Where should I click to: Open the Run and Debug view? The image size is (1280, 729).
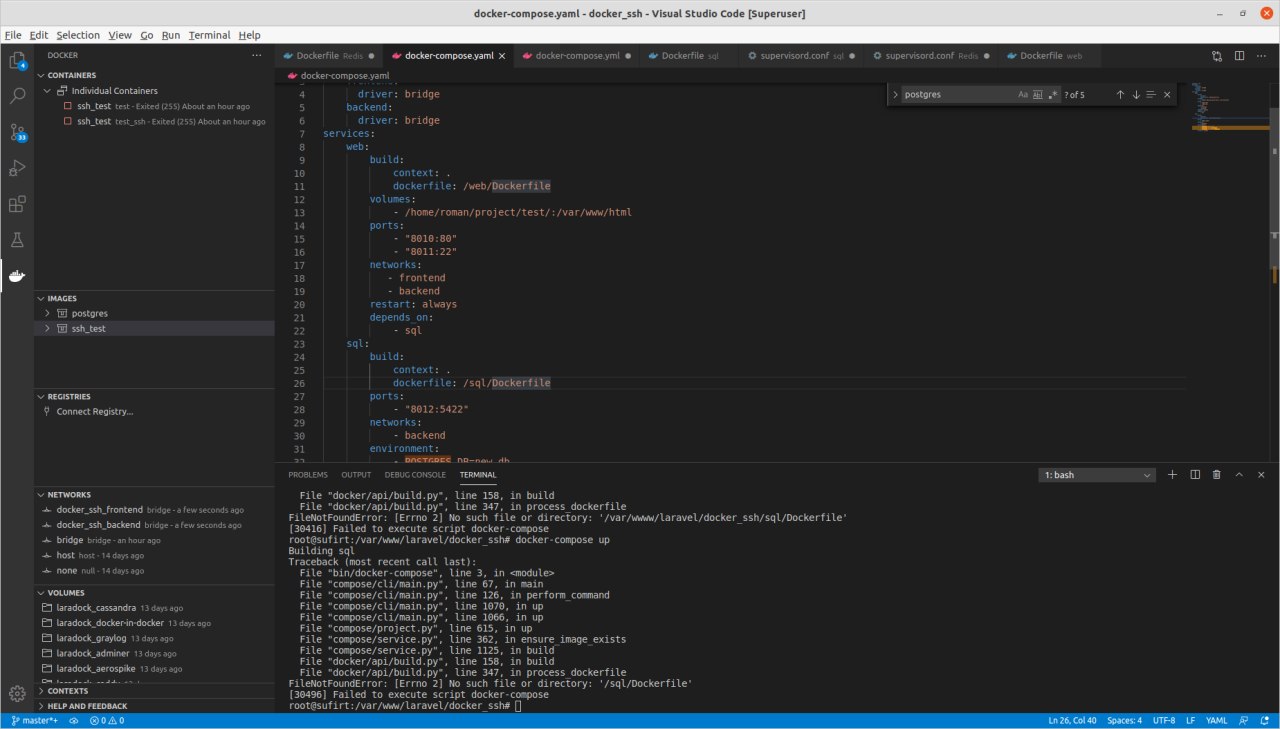[17, 168]
